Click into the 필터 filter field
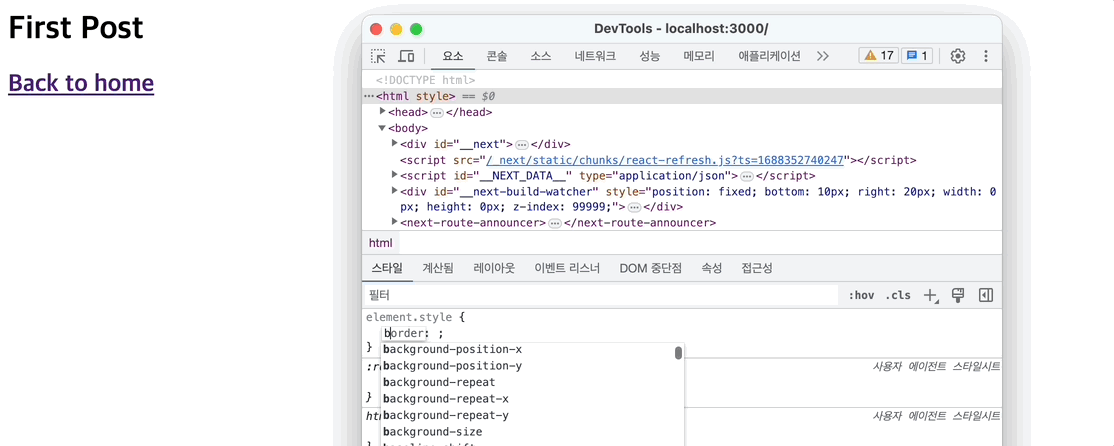 [x=601, y=295]
